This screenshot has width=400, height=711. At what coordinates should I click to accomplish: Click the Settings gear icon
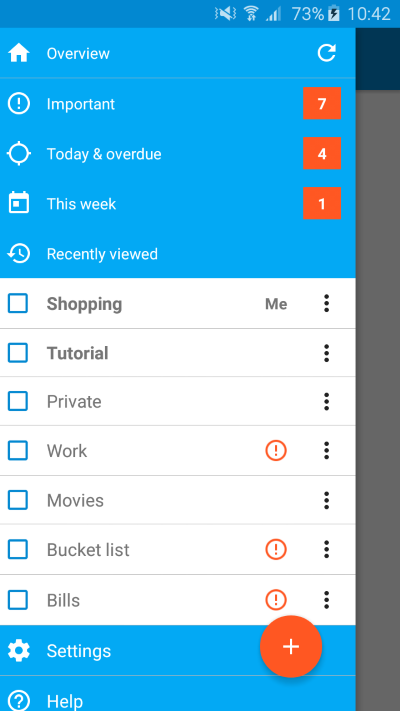[19, 651]
